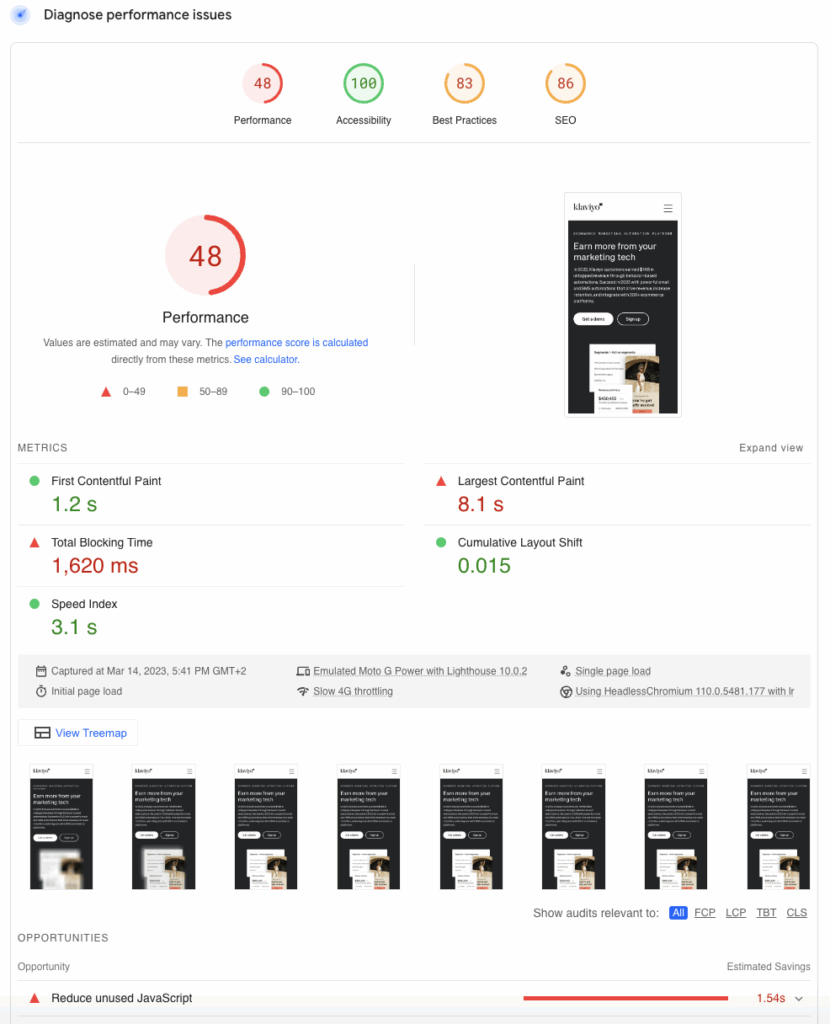The height and width of the screenshot is (1024, 830).
Task: Click the Initial page load text
Action: click(86, 691)
